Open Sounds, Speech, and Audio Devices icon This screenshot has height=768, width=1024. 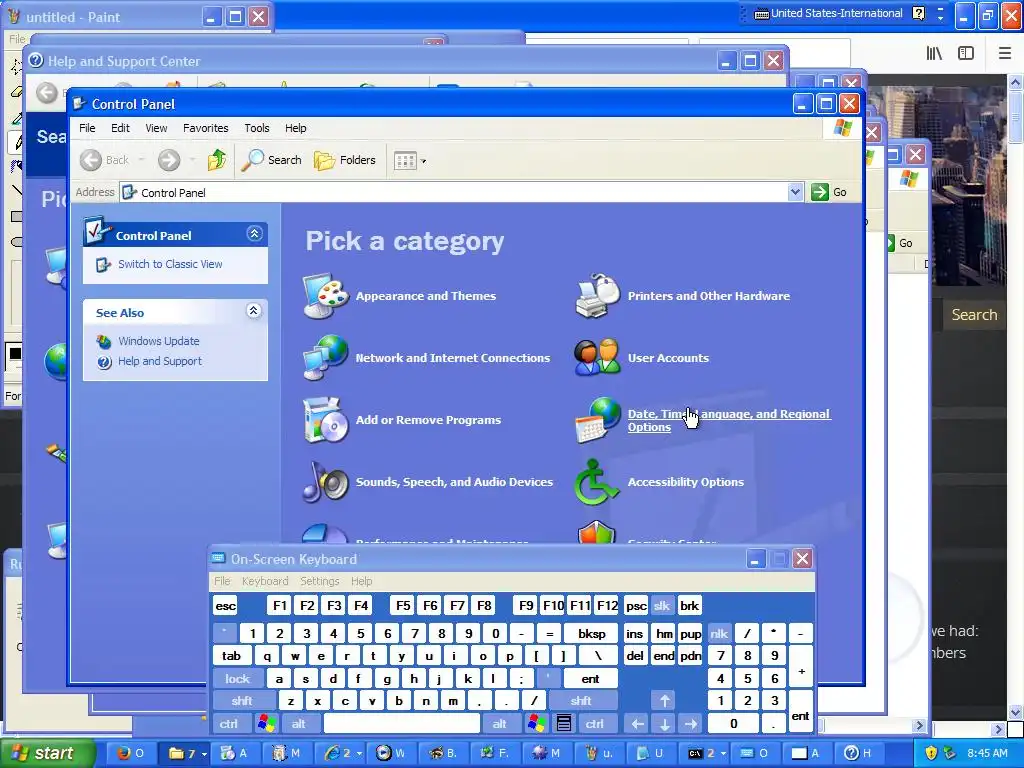point(325,482)
